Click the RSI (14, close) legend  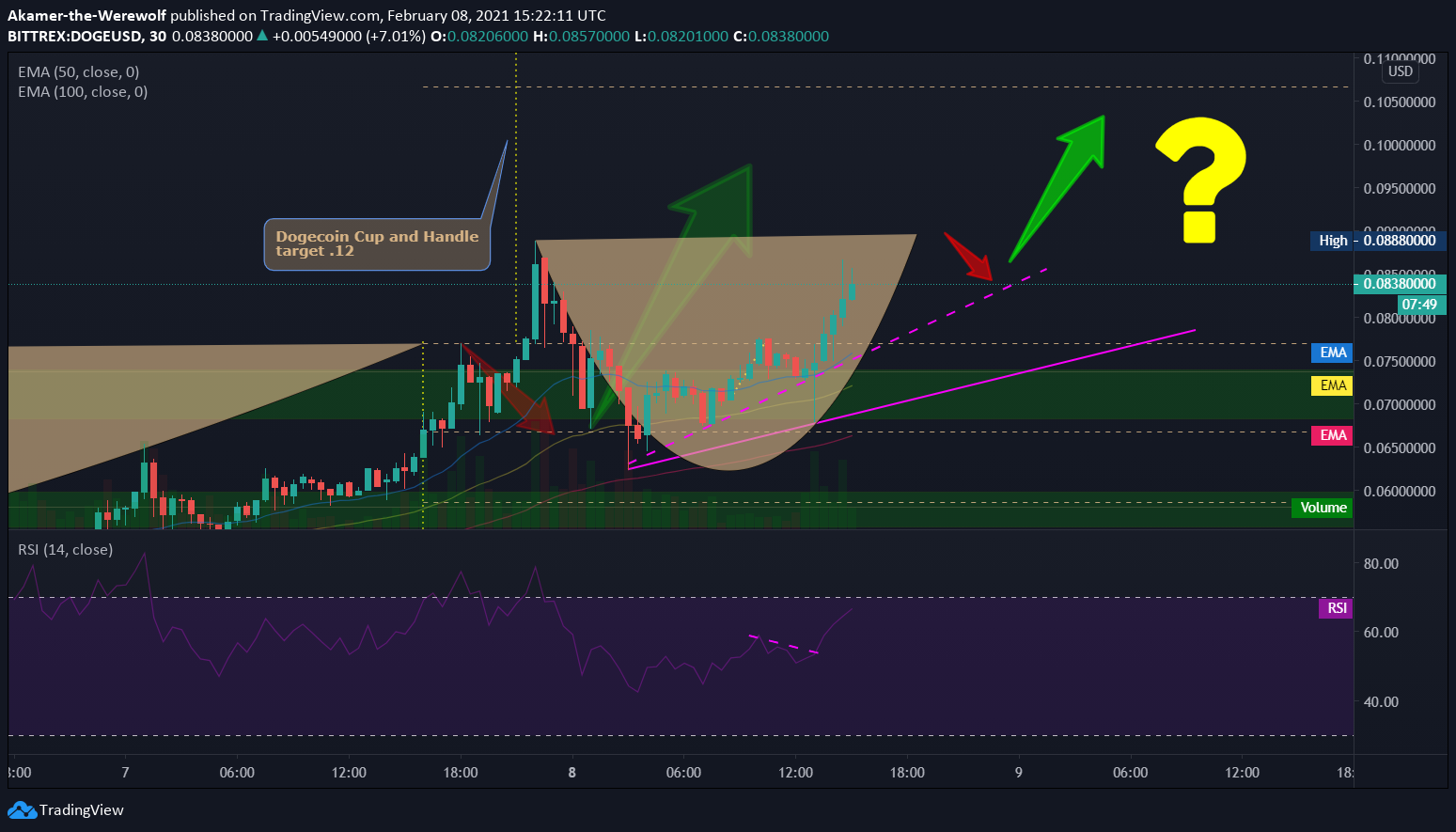(x=66, y=549)
